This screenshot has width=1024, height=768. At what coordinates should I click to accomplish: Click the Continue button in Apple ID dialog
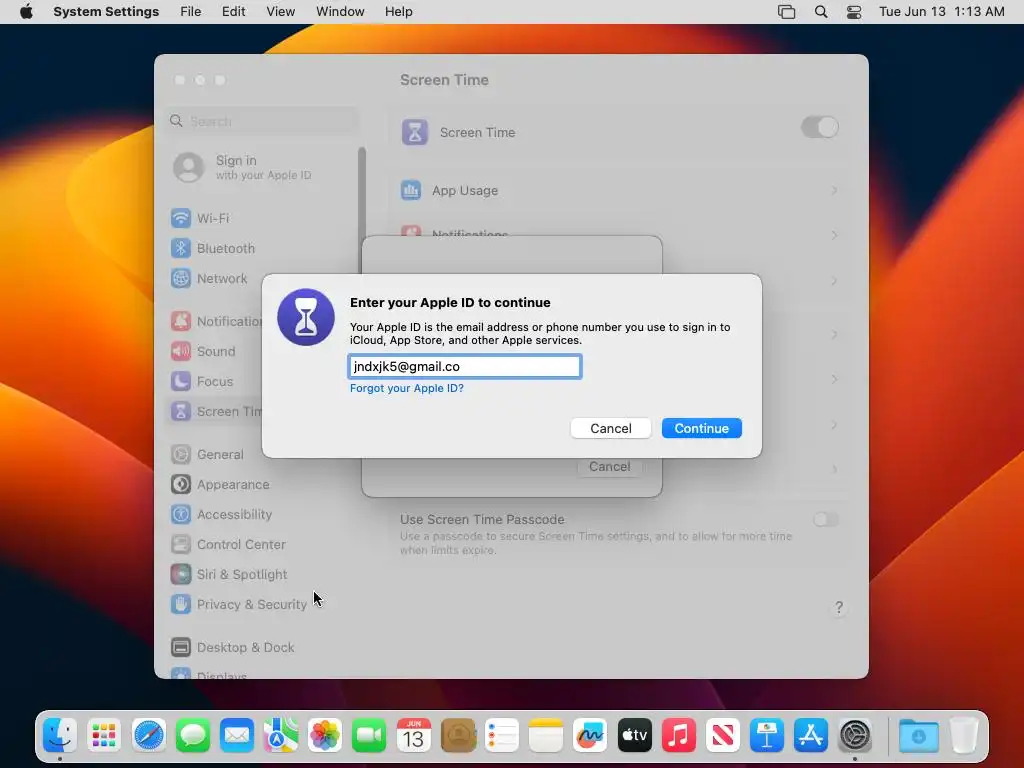click(x=701, y=428)
